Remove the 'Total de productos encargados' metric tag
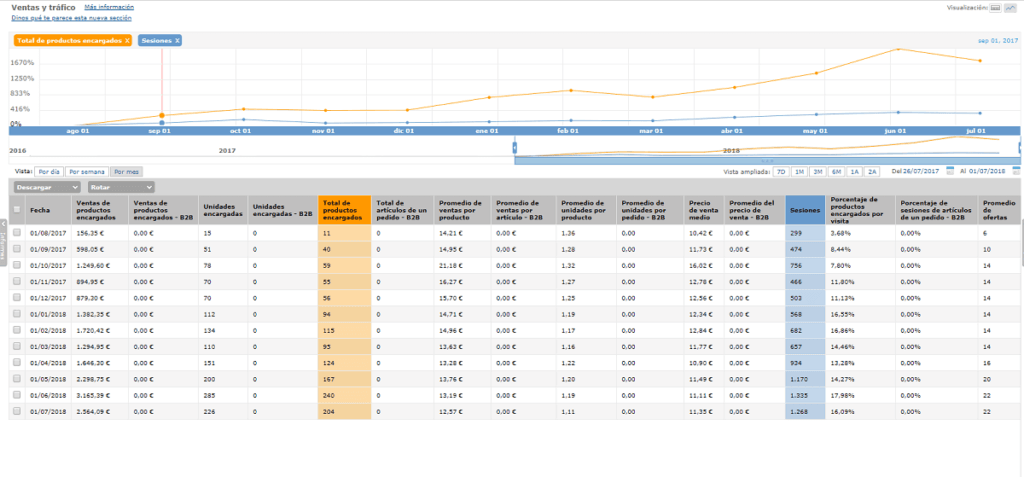 pos(127,40)
